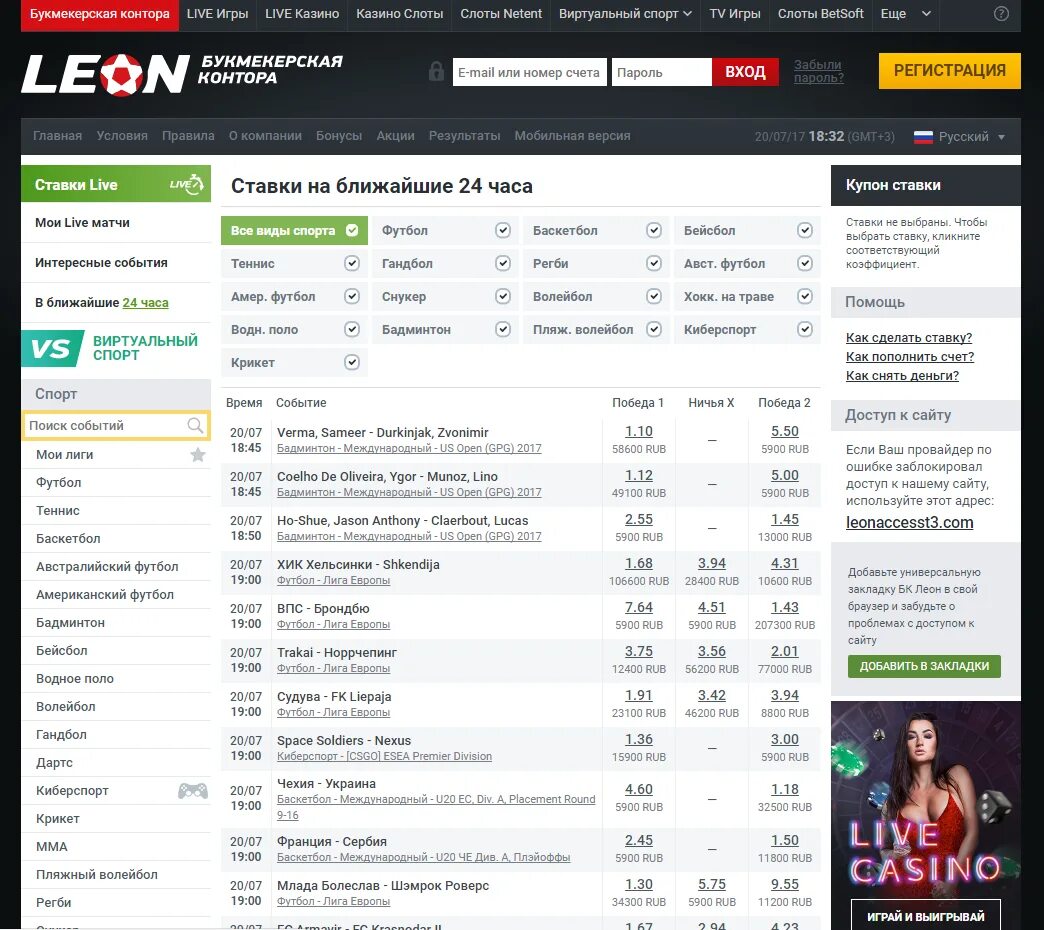Open Мобильная версия link

pyautogui.click(x=572, y=136)
